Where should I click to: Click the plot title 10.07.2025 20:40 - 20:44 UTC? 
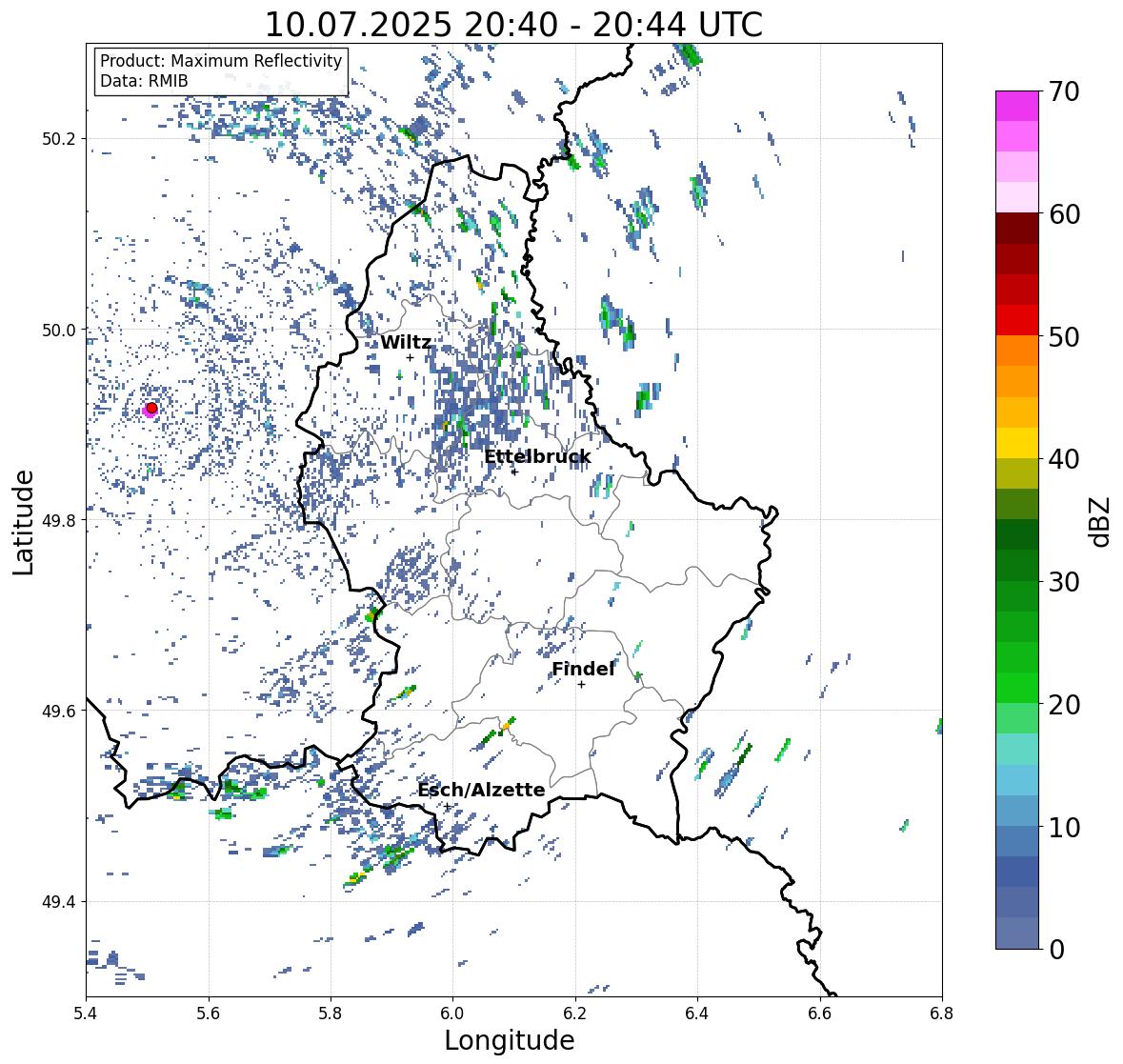point(513,25)
